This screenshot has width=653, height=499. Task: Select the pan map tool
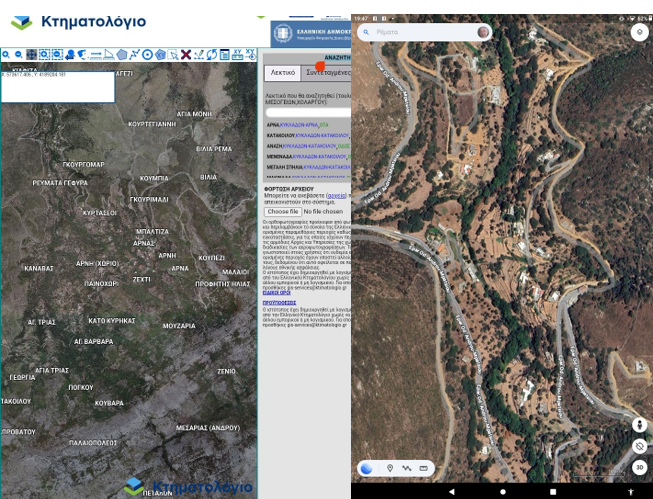tap(32, 55)
